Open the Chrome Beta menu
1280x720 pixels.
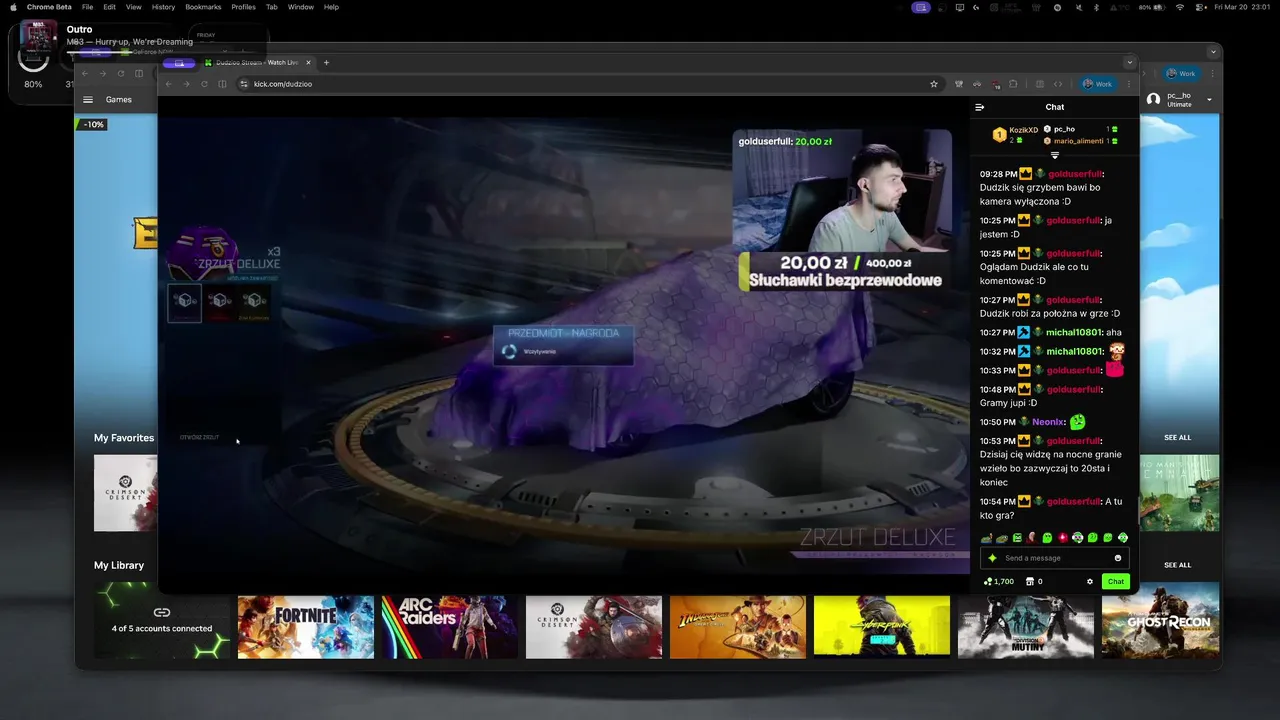coord(49,7)
